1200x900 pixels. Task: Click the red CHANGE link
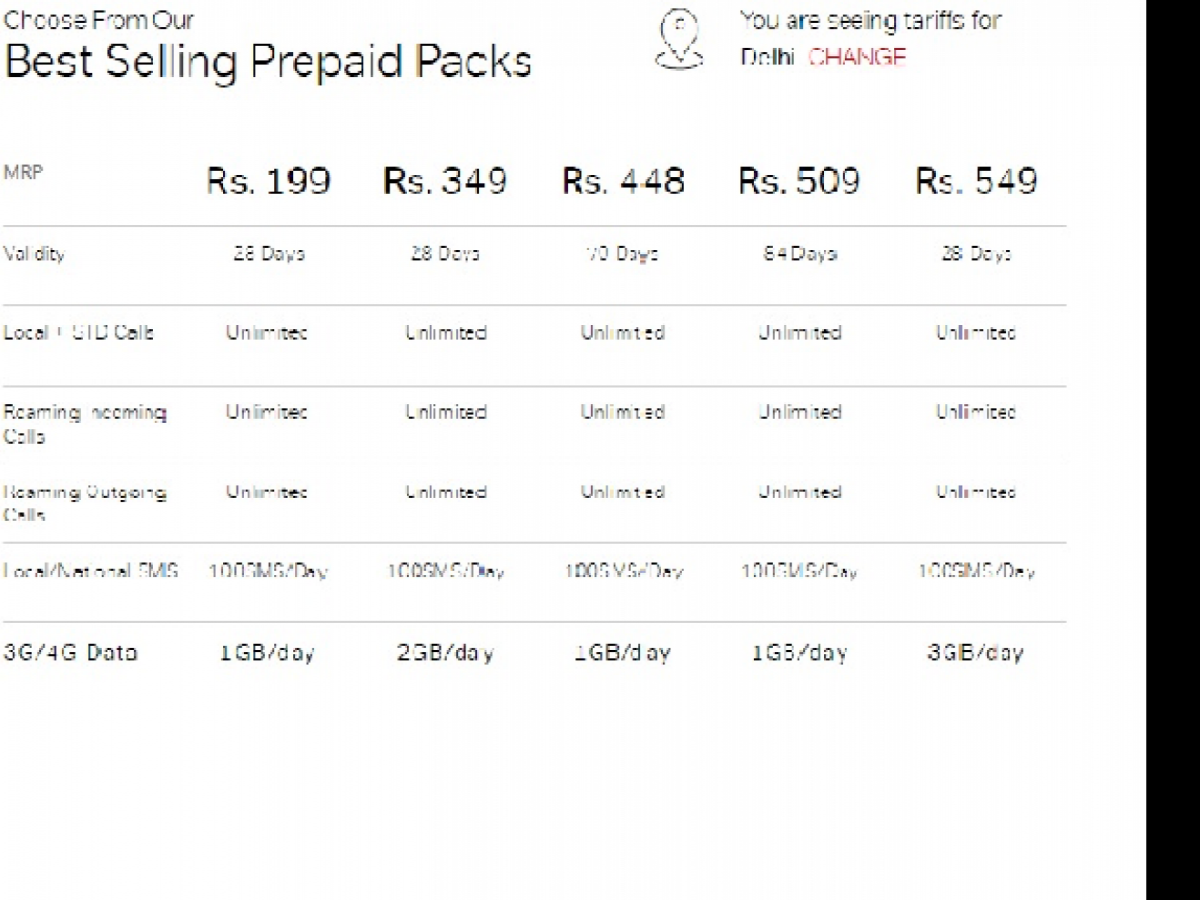pyautogui.click(x=857, y=57)
